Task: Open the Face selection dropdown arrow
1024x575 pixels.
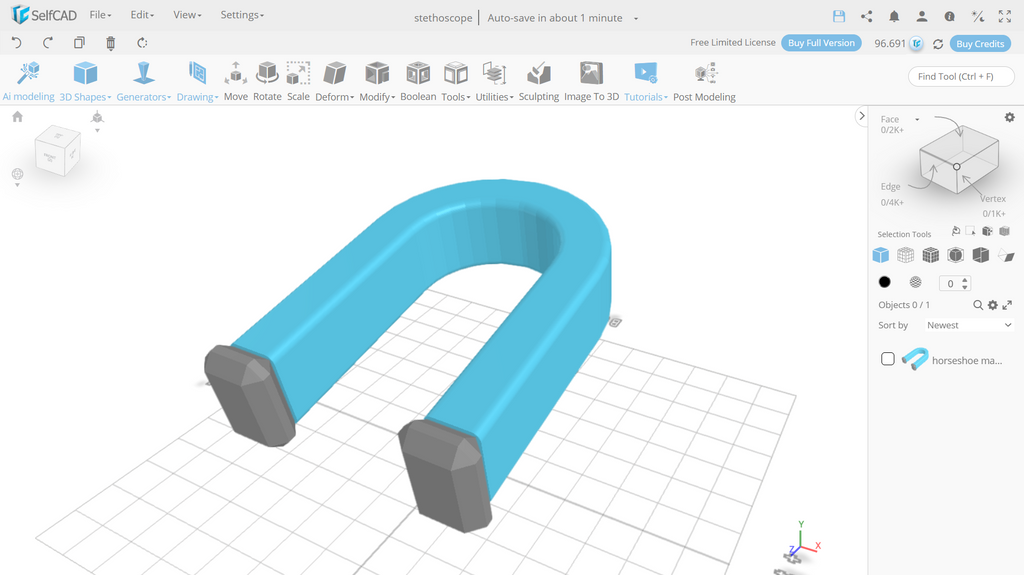Action: coord(917,119)
